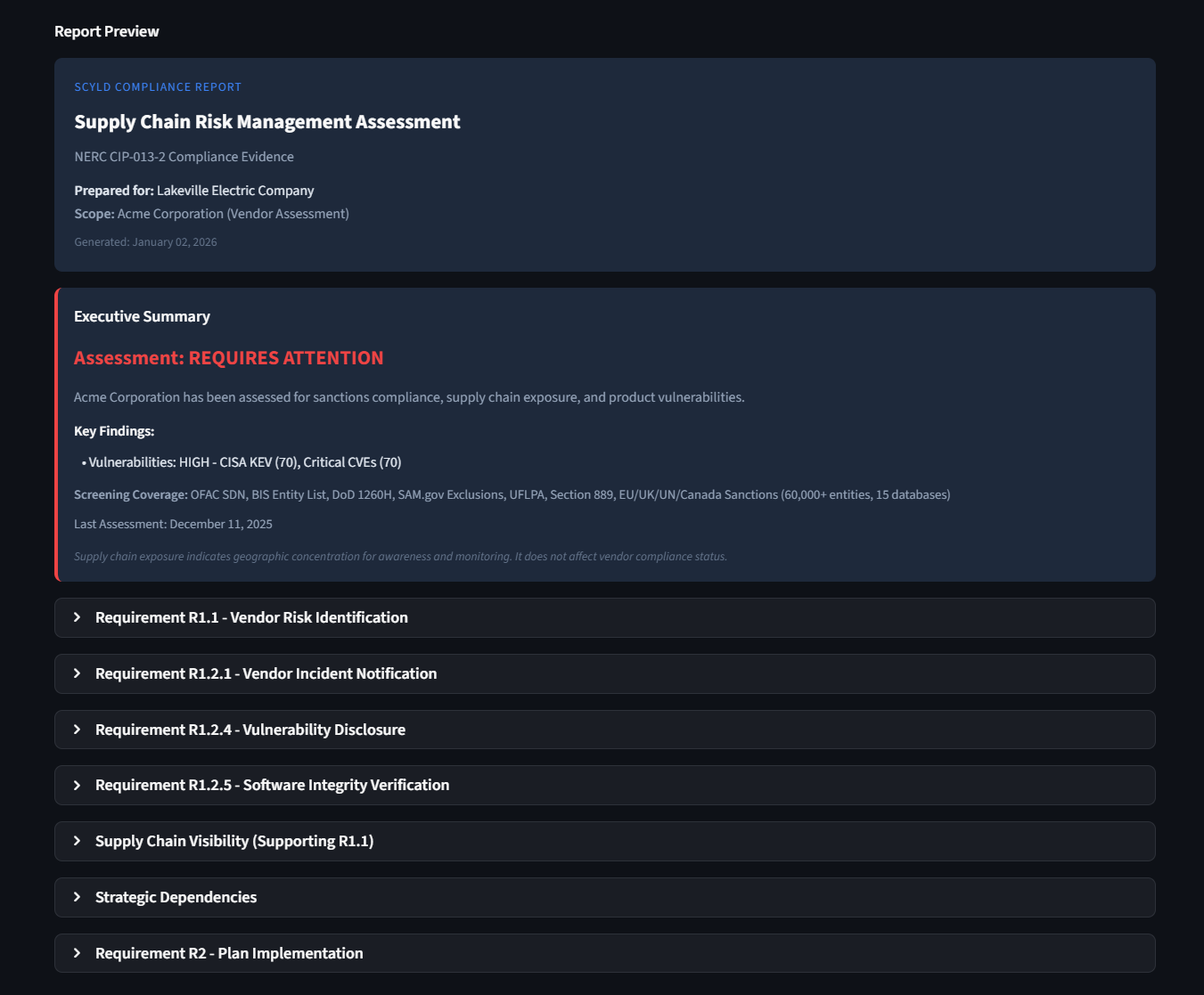This screenshot has height=995, width=1204.
Task: Expand Requirement R1.2.4 Vulnerability Disclosure
Action: (604, 730)
